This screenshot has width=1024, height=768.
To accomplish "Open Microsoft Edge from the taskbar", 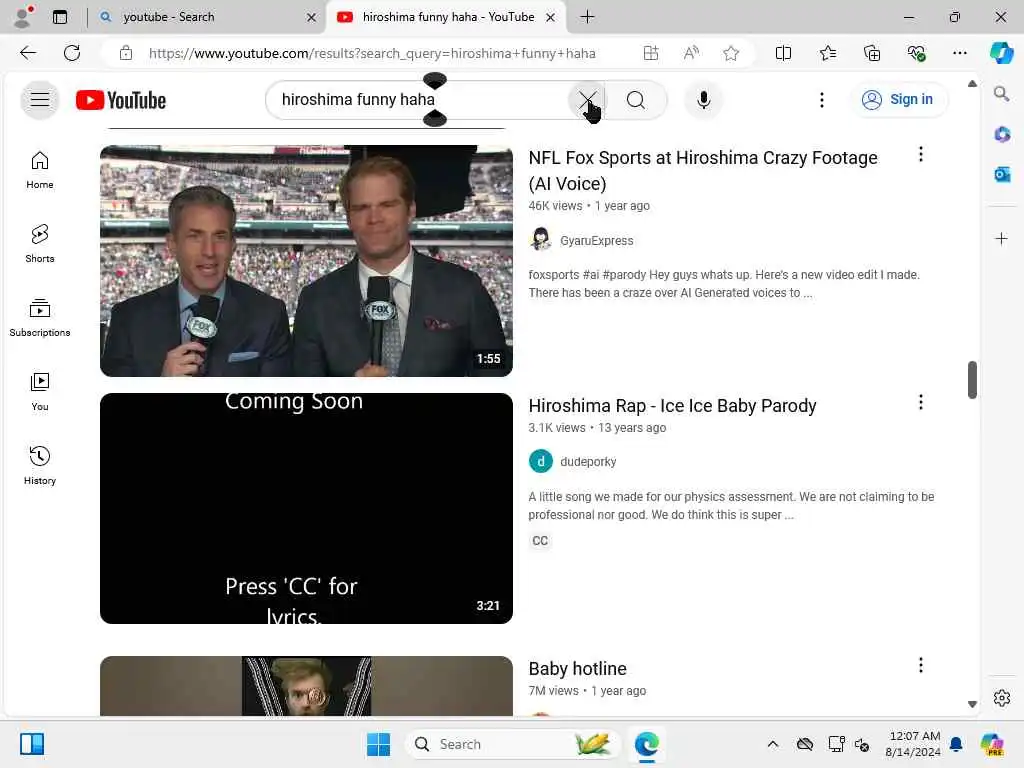I will [x=647, y=744].
